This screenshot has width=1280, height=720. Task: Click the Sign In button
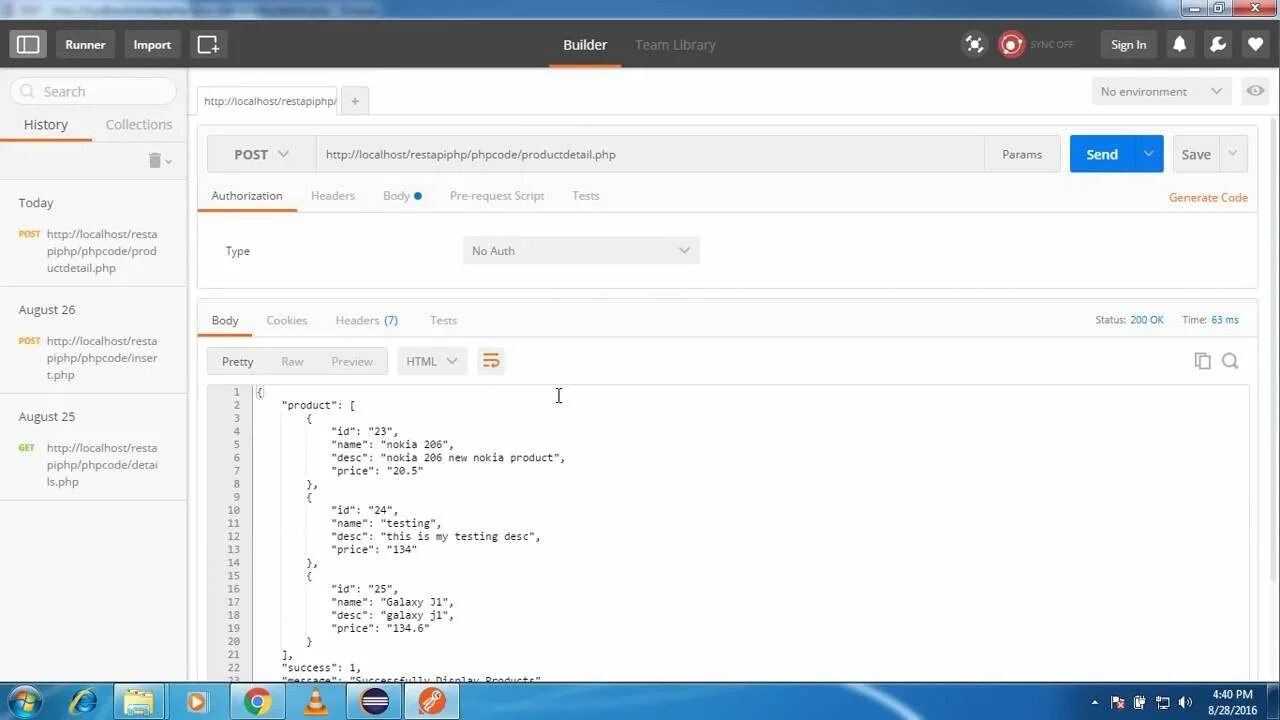pos(1129,44)
